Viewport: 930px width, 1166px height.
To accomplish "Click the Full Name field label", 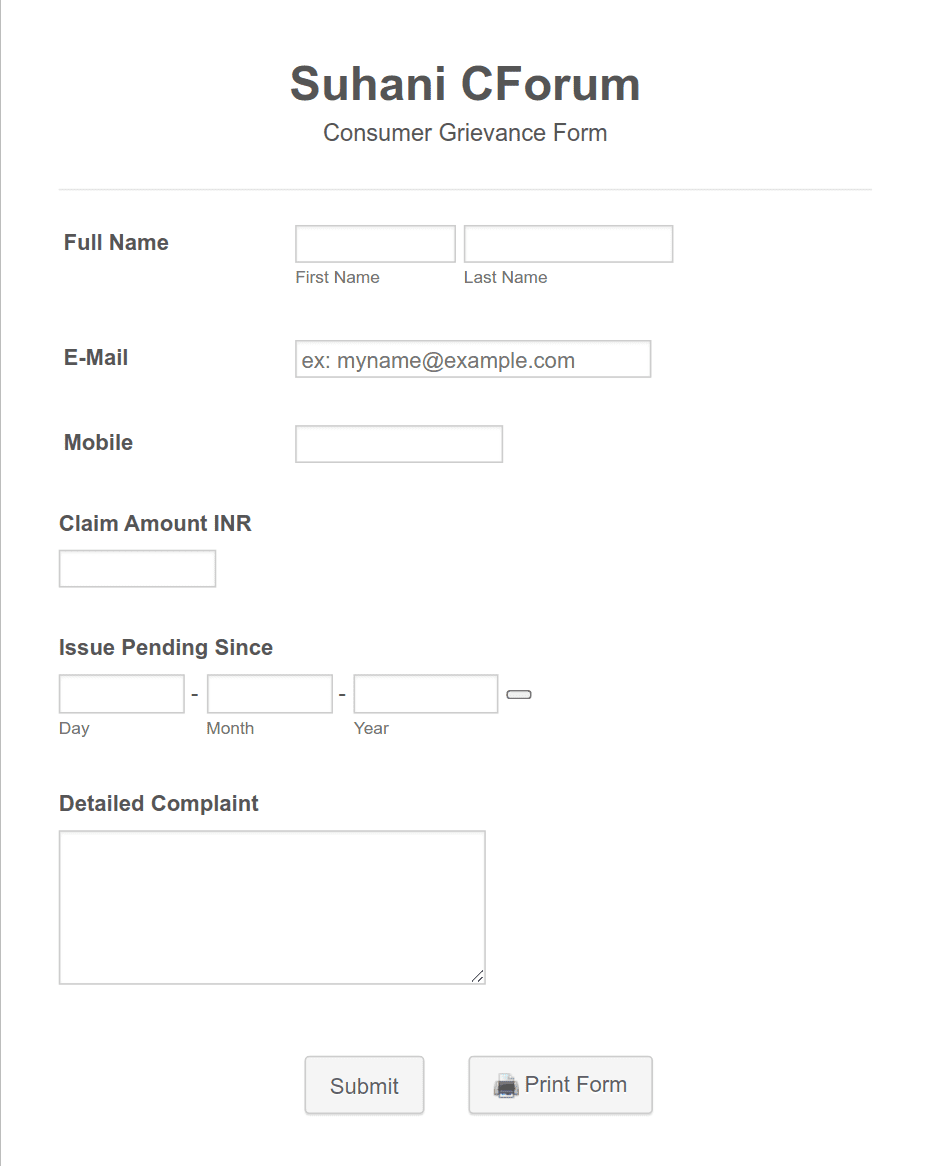I will (116, 242).
